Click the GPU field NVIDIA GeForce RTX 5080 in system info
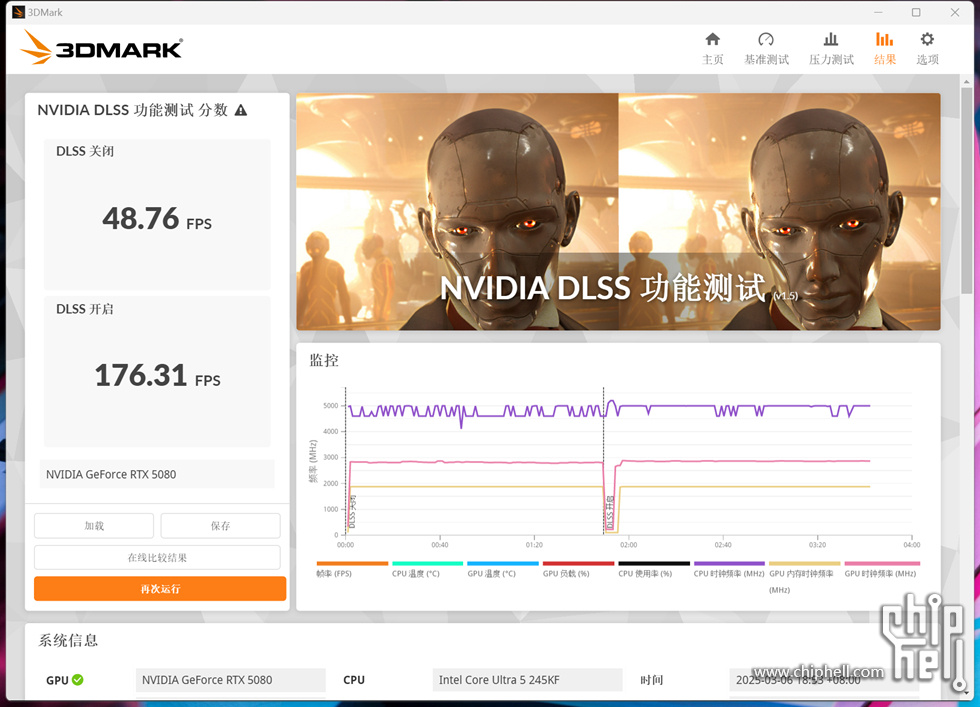The width and height of the screenshot is (980, 707). [231, 680]
